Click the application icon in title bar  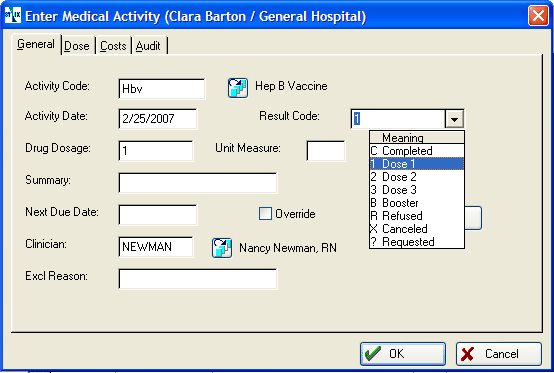tap(13, 16)
